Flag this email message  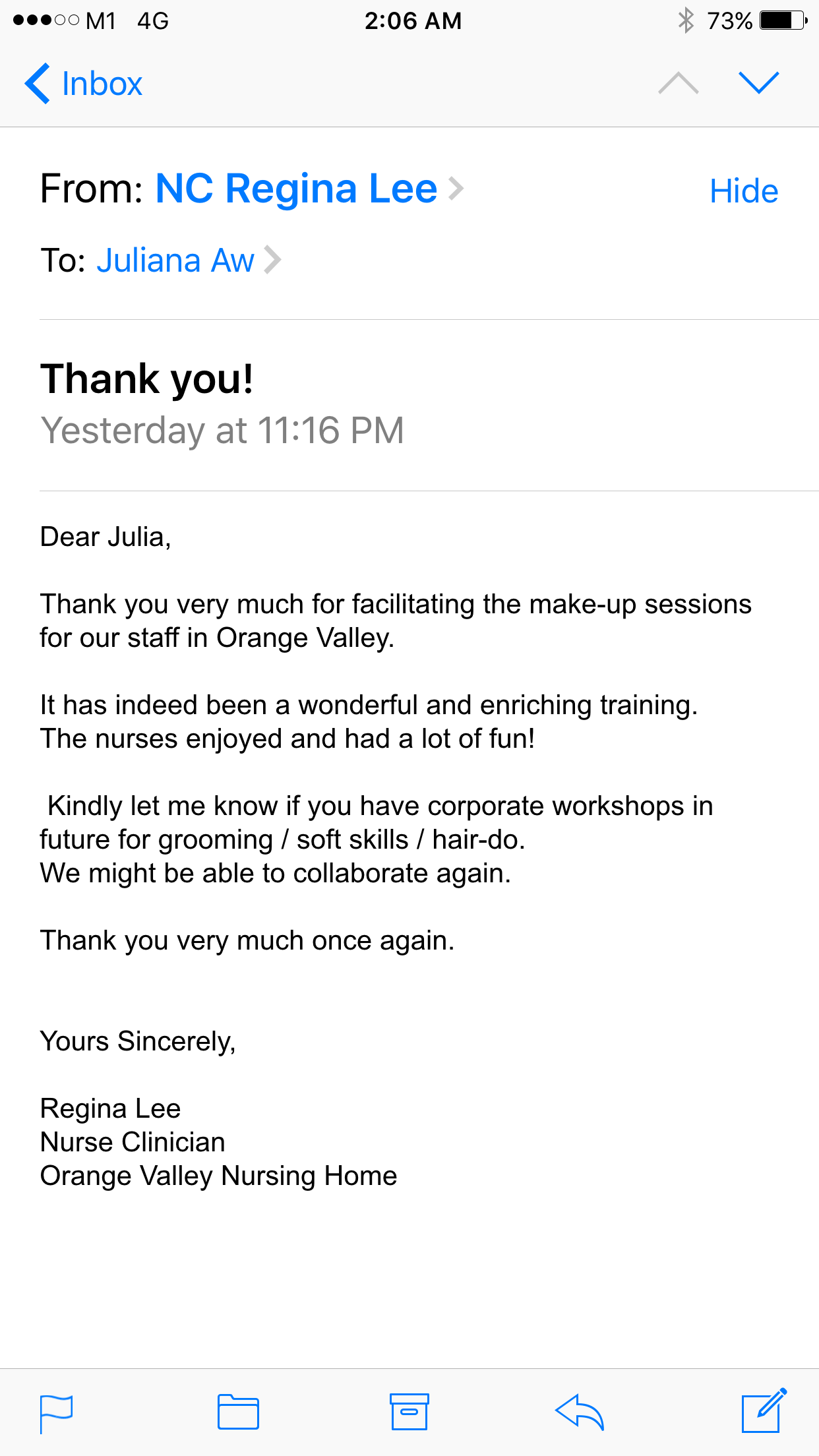pos(56,1412)
